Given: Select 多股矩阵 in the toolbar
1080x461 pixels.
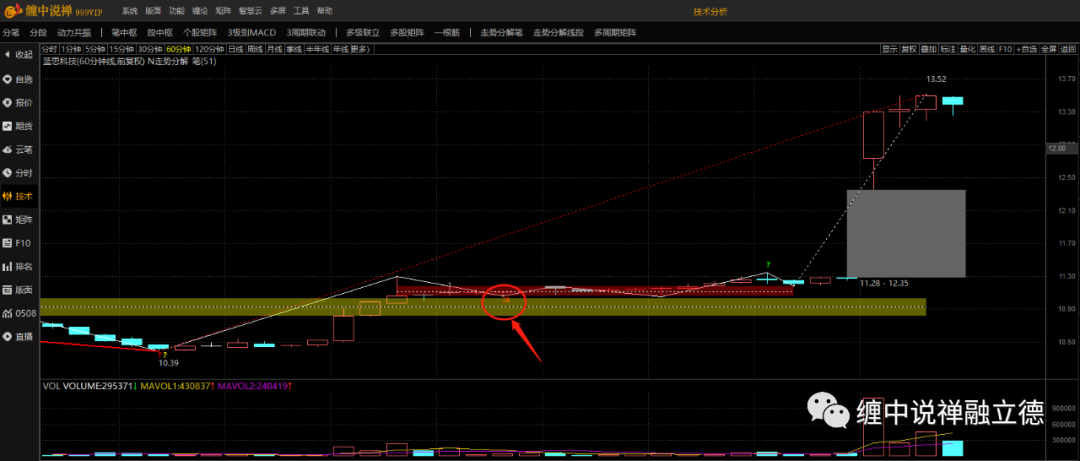Looking at the screenshot, I should [407, 32].
